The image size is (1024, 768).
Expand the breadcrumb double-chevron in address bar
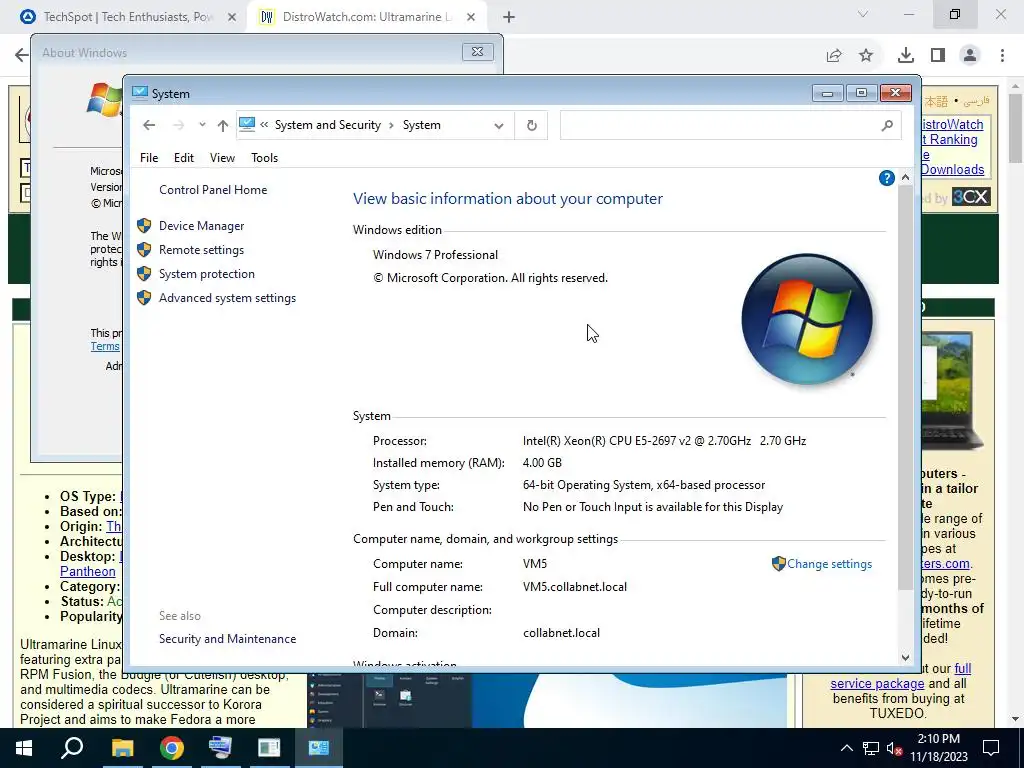coord(264,125)
